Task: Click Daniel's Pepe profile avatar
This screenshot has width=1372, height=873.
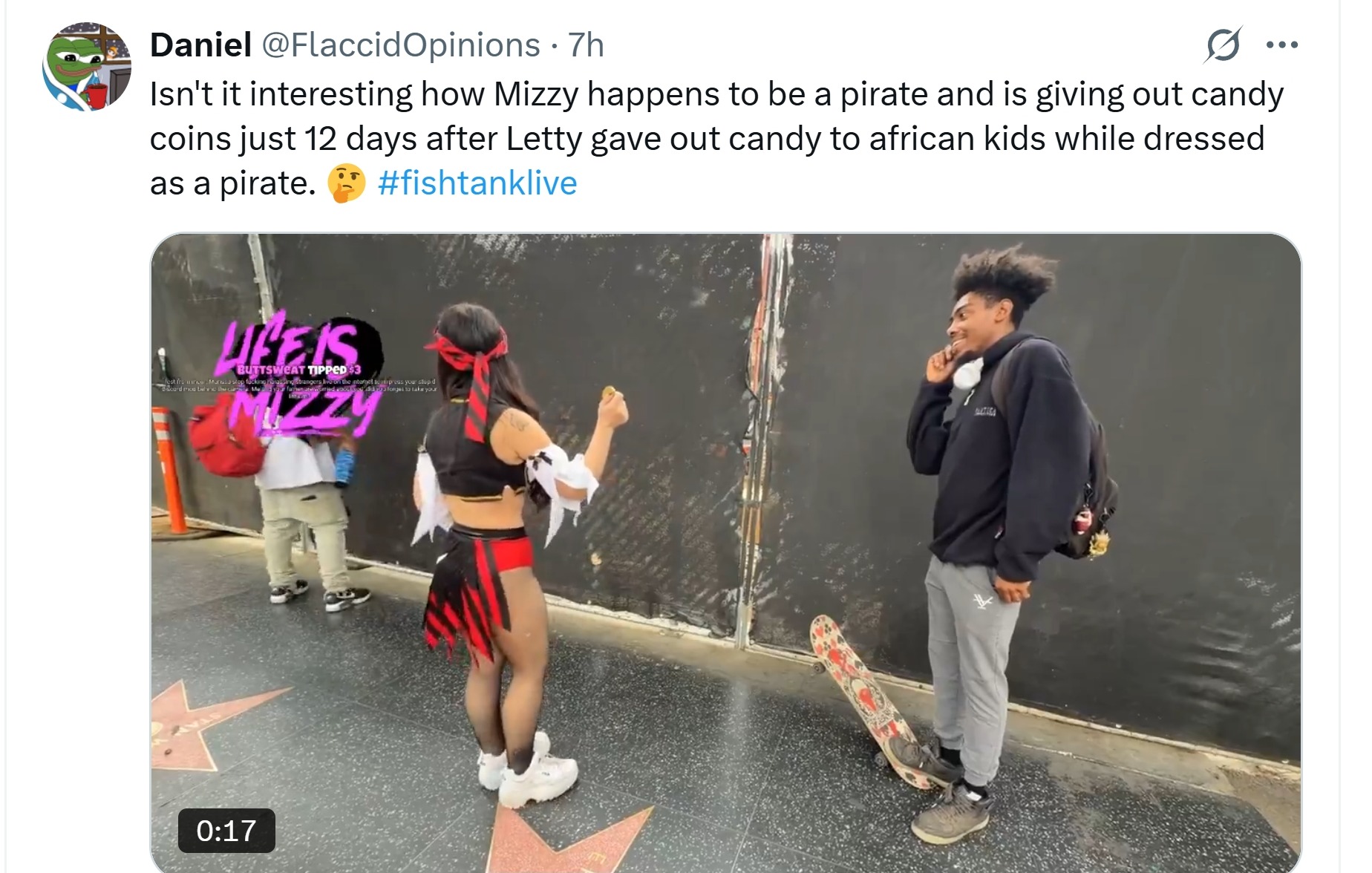Action: point(87,66)
